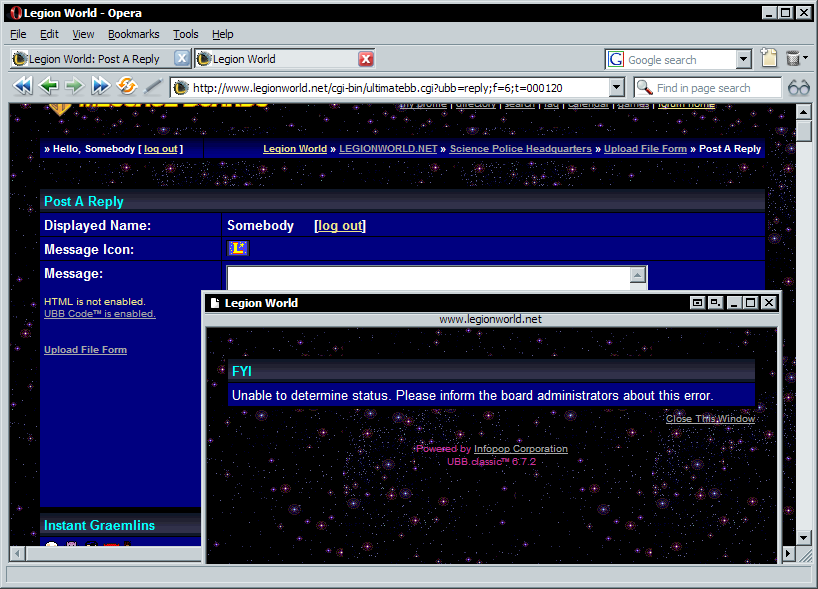Image resolution: width=818 pixels, height=589 pixels.
Task: Click the www.legionworld.net popup address text
Action: click(490, 319)
